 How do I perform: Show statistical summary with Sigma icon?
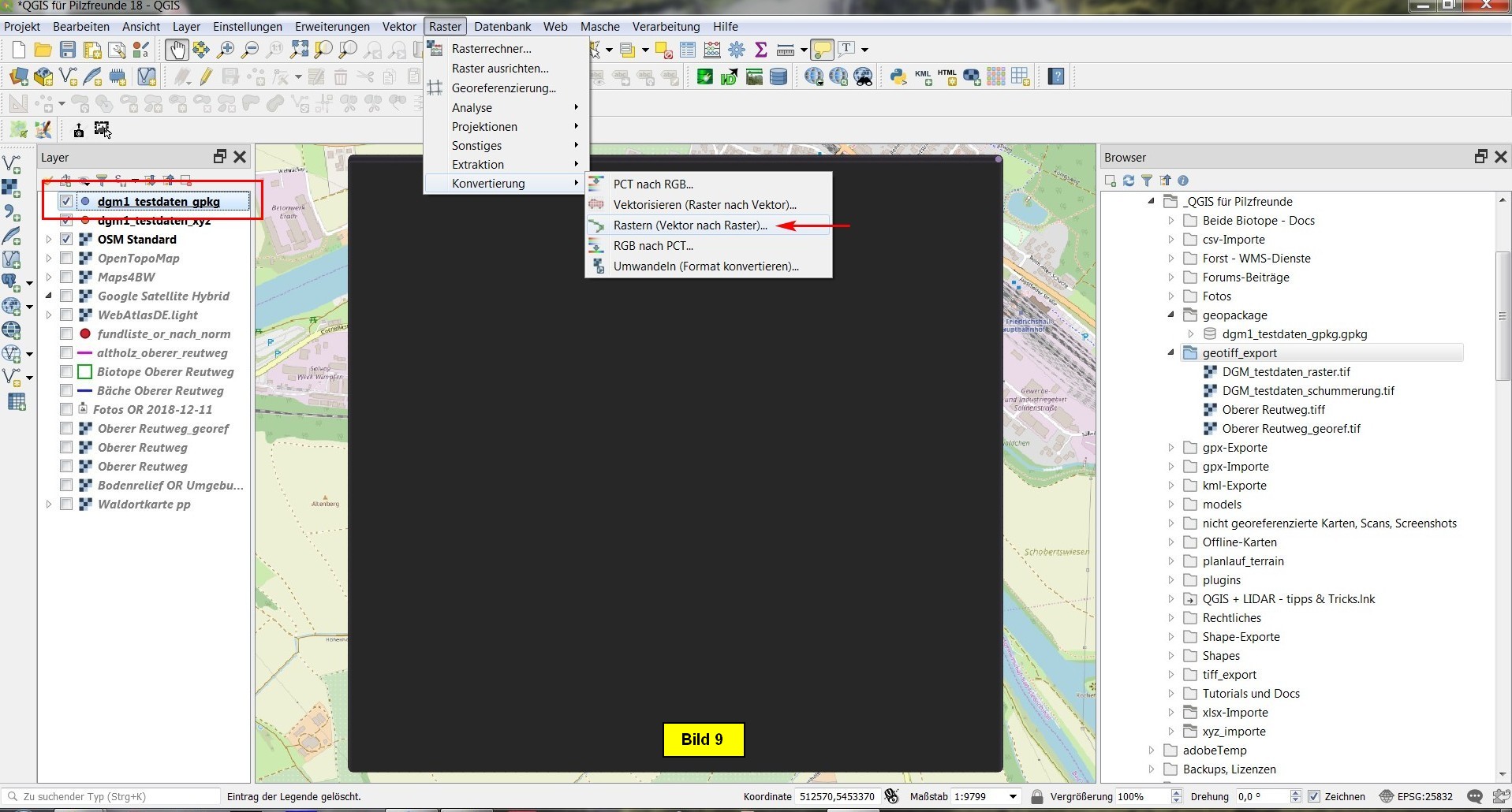click(x=761, y=50)
